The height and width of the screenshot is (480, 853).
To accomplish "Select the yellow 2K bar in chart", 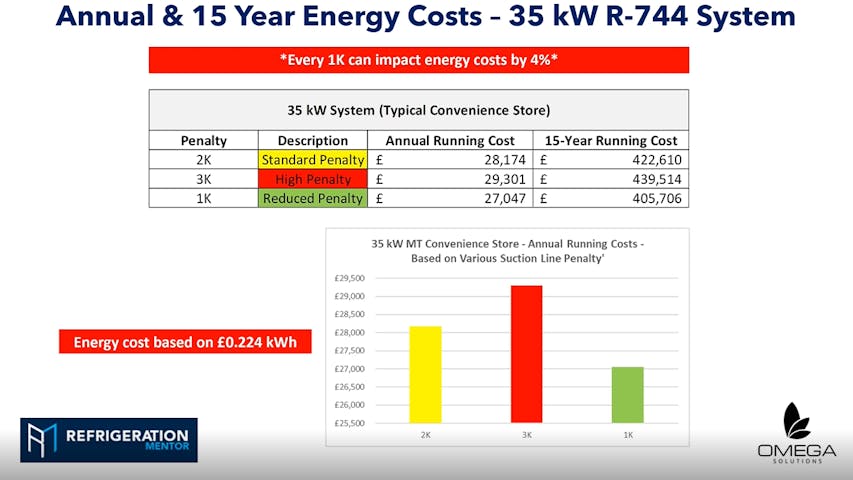I will (x=425, y=374).
